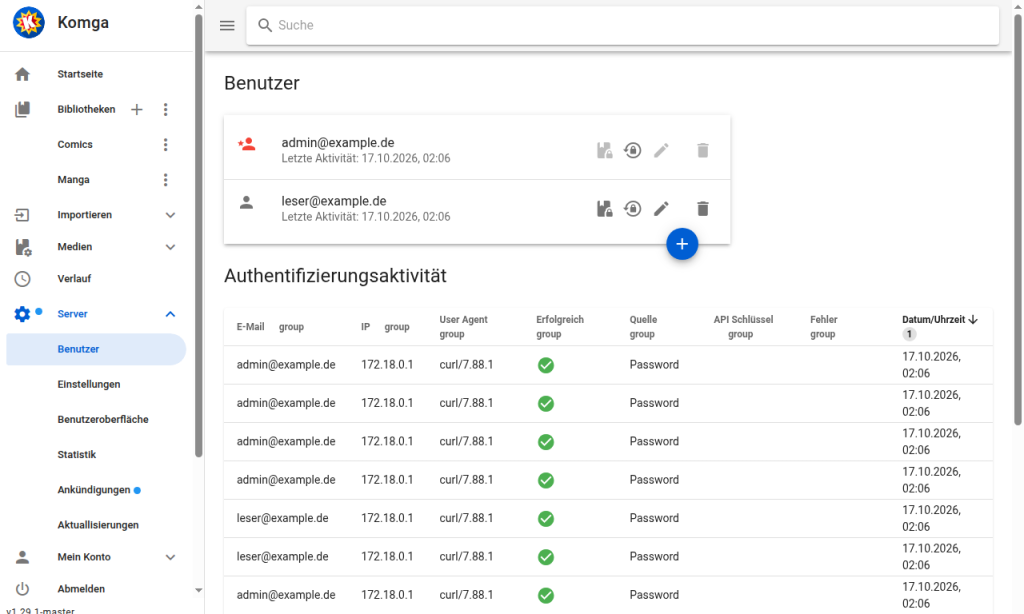Click the first row's curl/7.88.1 cell
The image size is (1024, 614).
466,365
